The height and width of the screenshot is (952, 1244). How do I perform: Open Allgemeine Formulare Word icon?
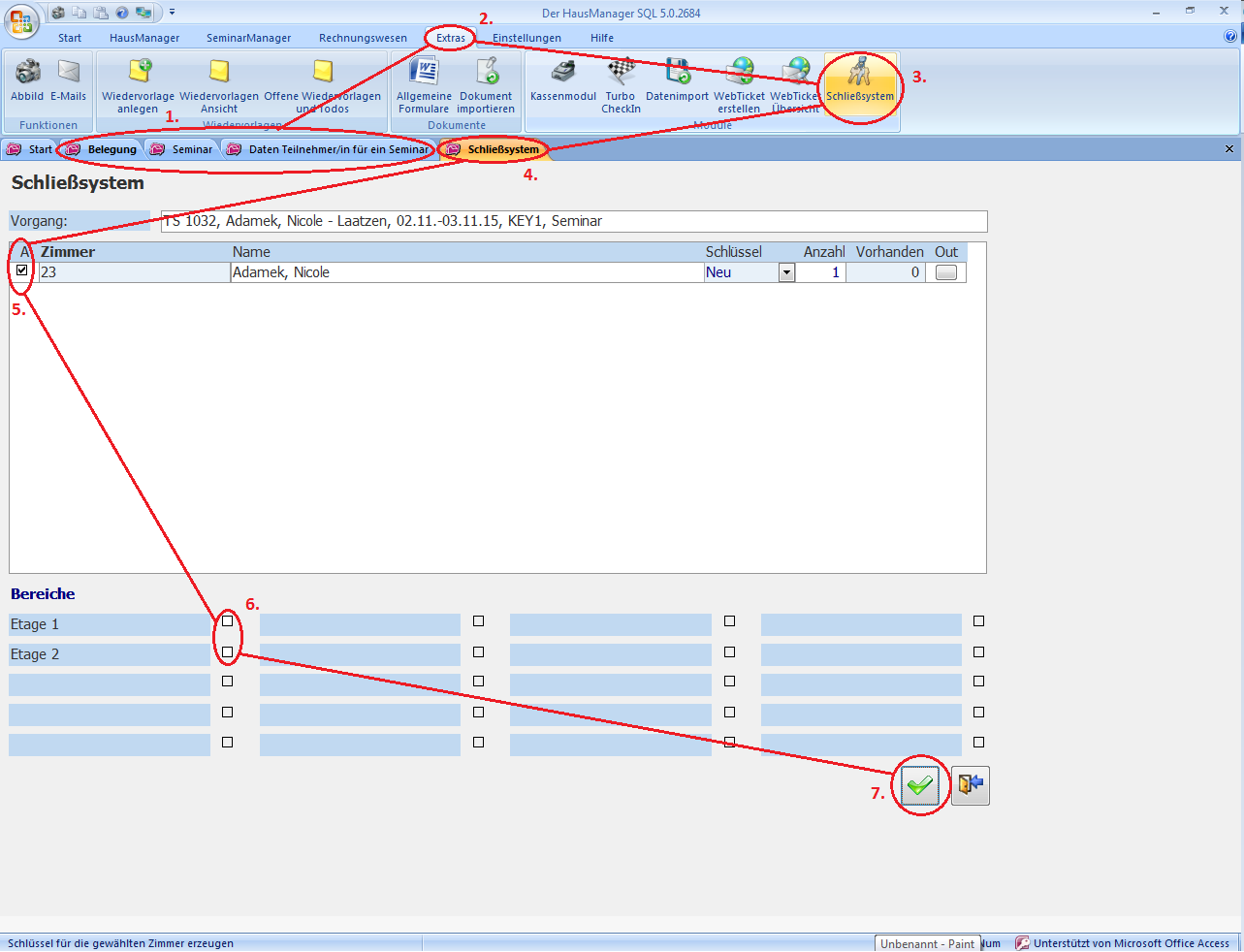point(424,73)
